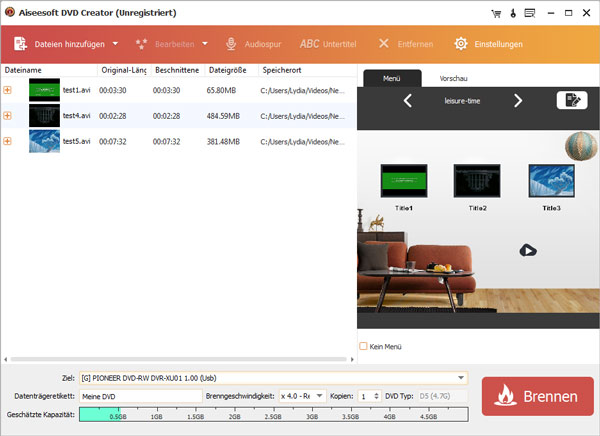This screenshot has height=436, width=600.
Task: Sort by Dateigröße column header
Action: (x=231, y=70)
